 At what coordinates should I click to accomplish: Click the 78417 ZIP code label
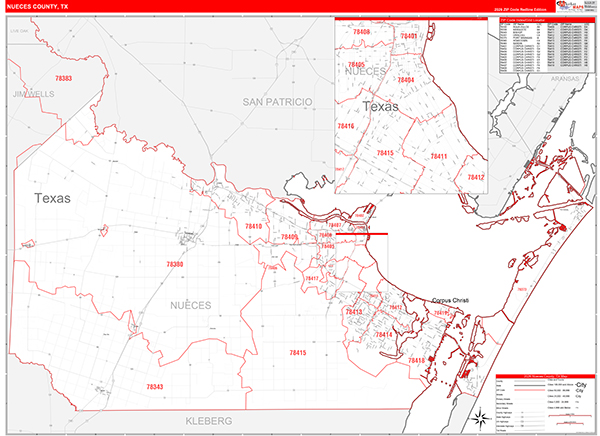pos(312,278)
